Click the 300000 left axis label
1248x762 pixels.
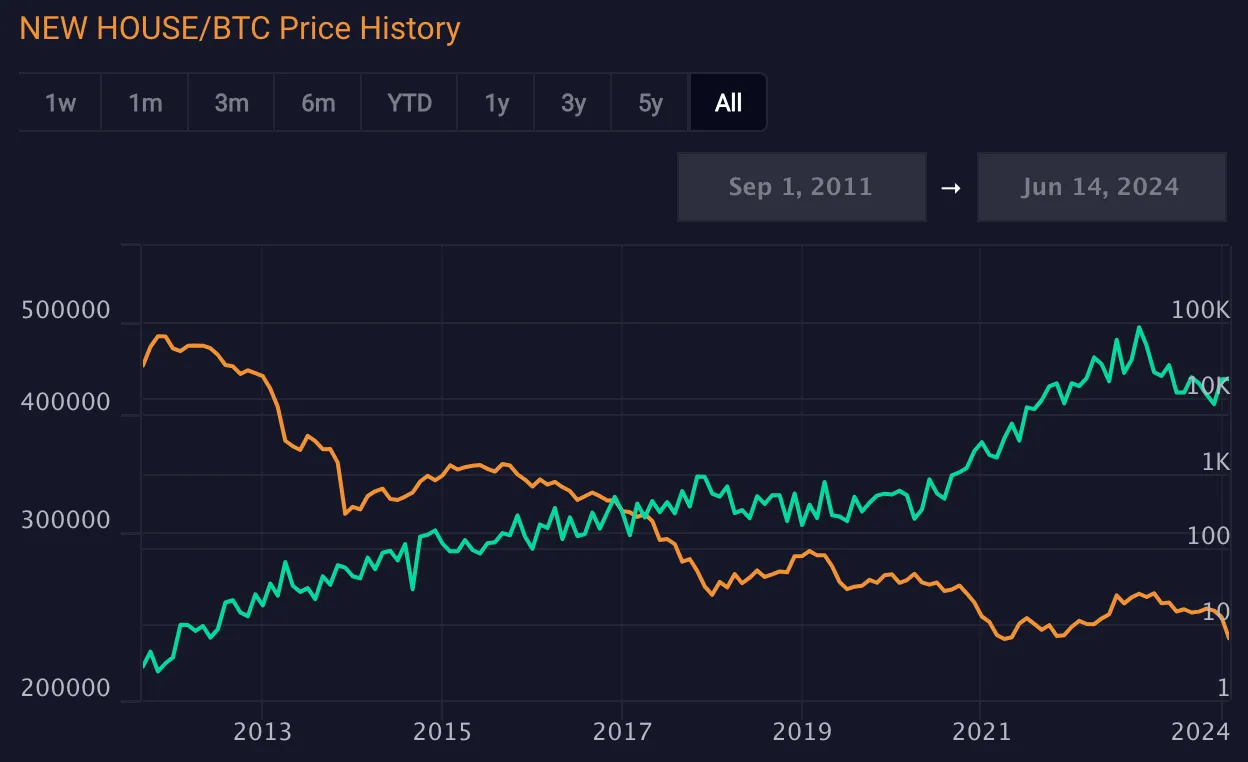[x=66, y=521]
